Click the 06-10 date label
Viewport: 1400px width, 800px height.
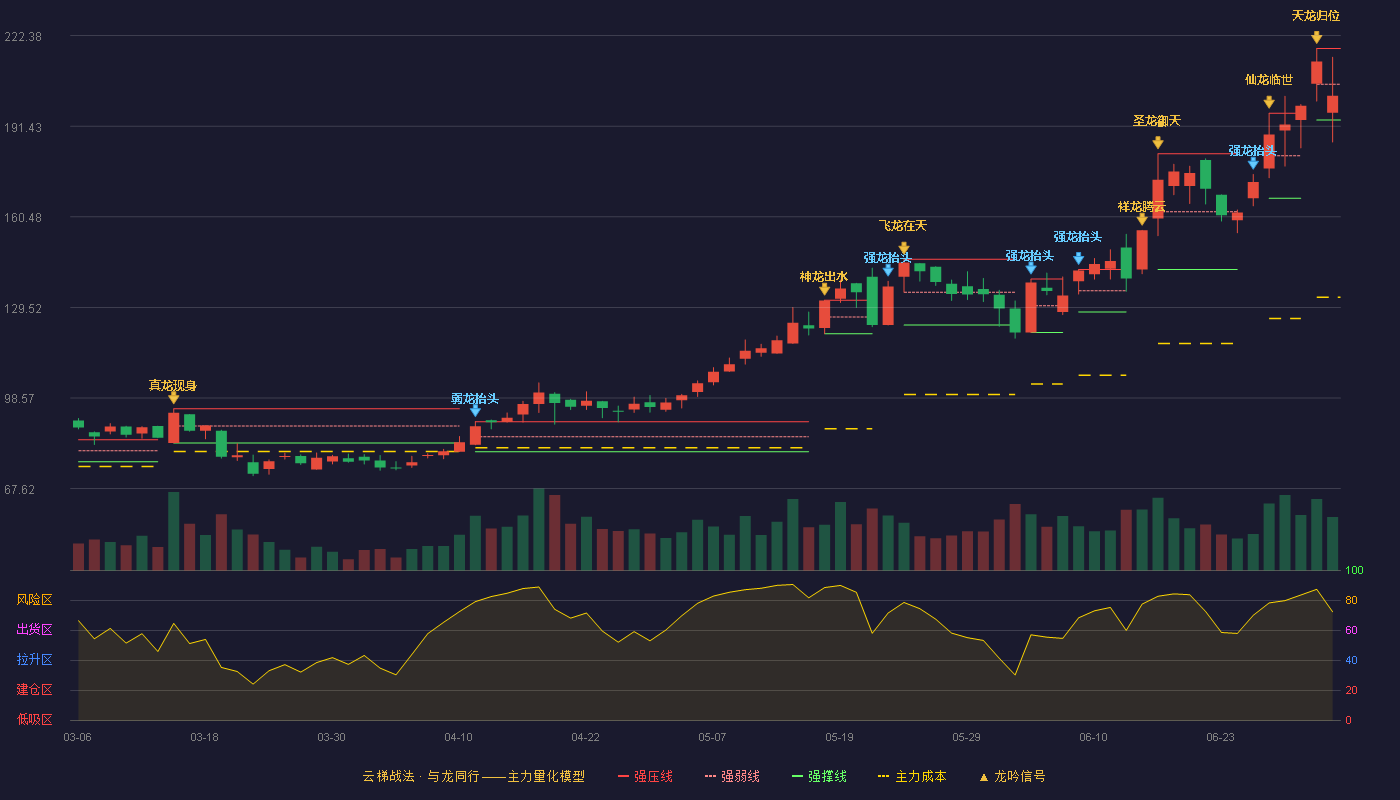1093,737
